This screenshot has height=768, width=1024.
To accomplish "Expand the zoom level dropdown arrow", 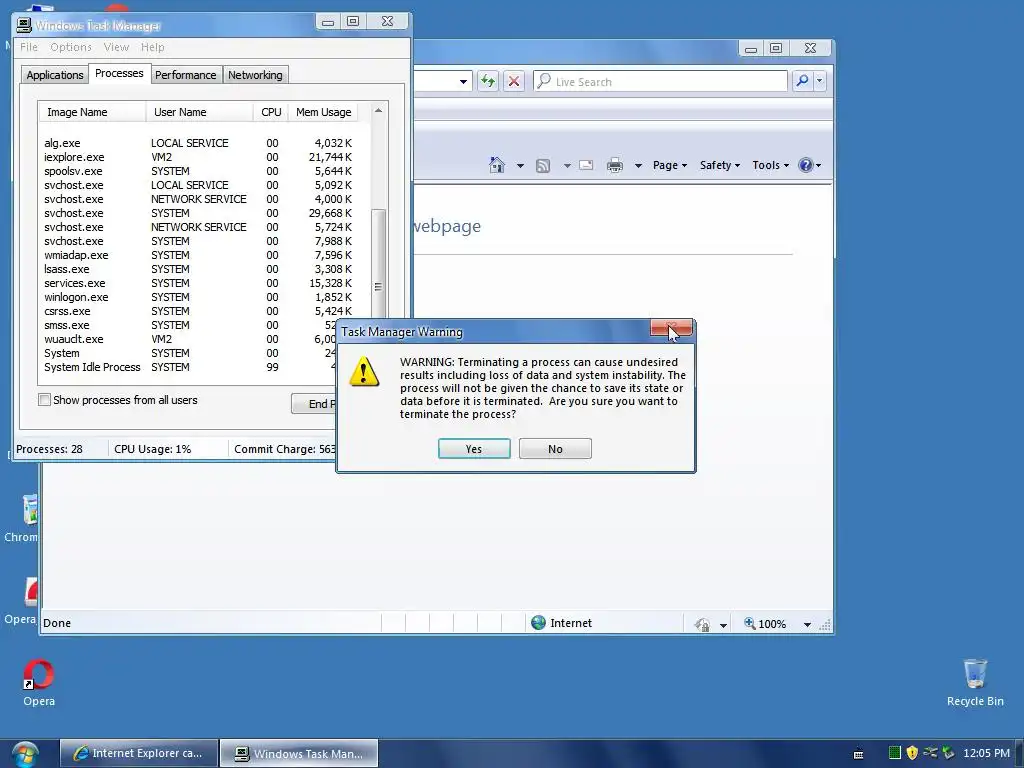I will (x=807, y=625).
